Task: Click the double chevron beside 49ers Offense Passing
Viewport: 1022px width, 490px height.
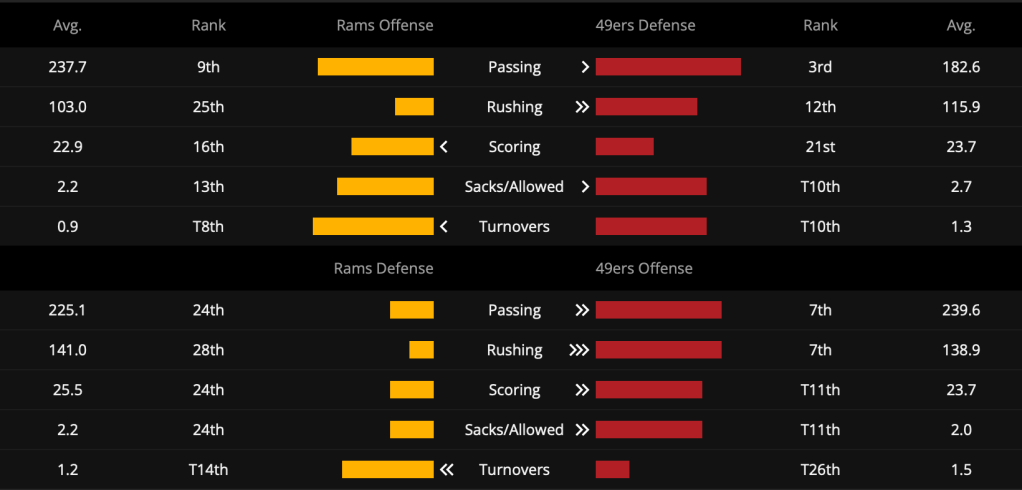Action: tap(582, 310)
